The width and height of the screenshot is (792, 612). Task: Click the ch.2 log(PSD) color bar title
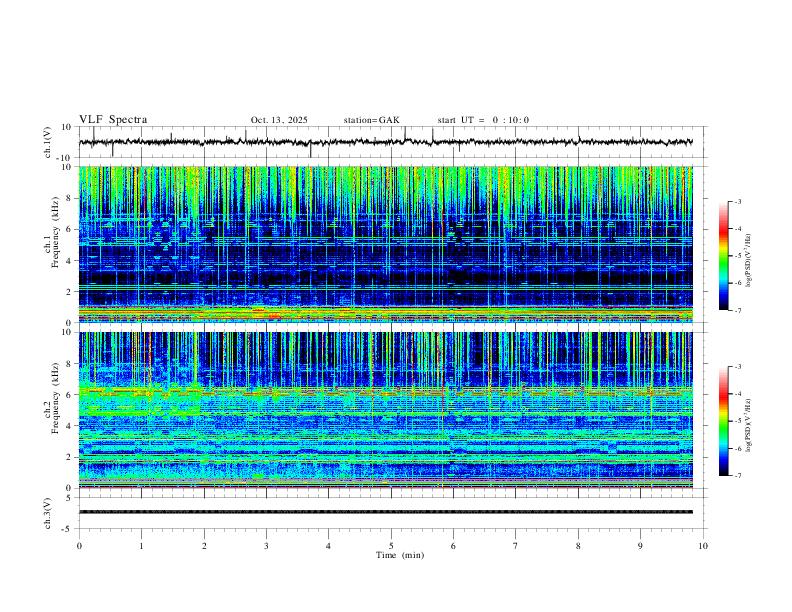coord(749,425)
